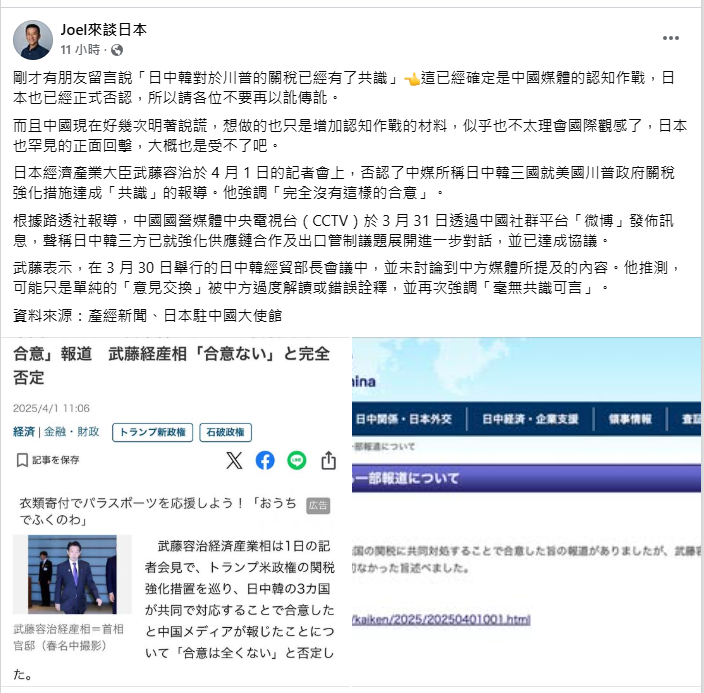The height and width of the screenshot is (693, 704).
Task: Share article via Facebook icon
Action: pyautogui.click(x=265, y=461)
